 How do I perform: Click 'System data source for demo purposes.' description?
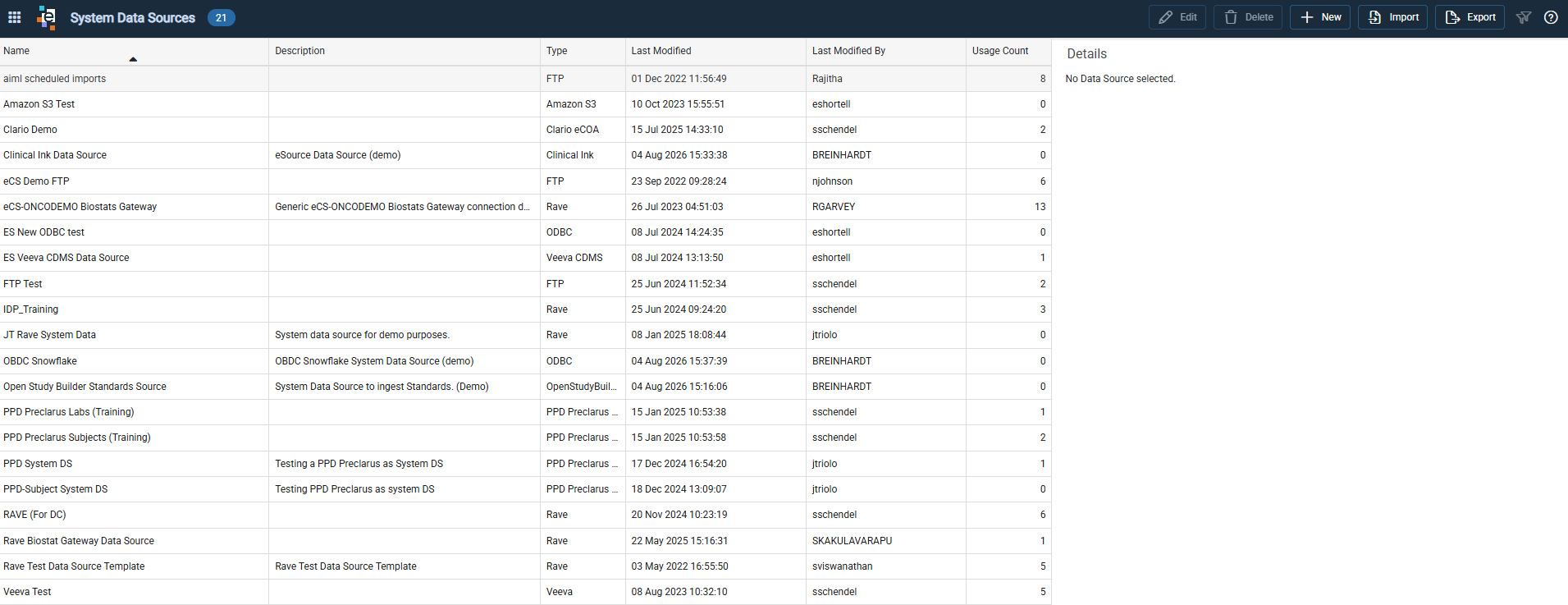pyautogui.click(x=362, y=335)
